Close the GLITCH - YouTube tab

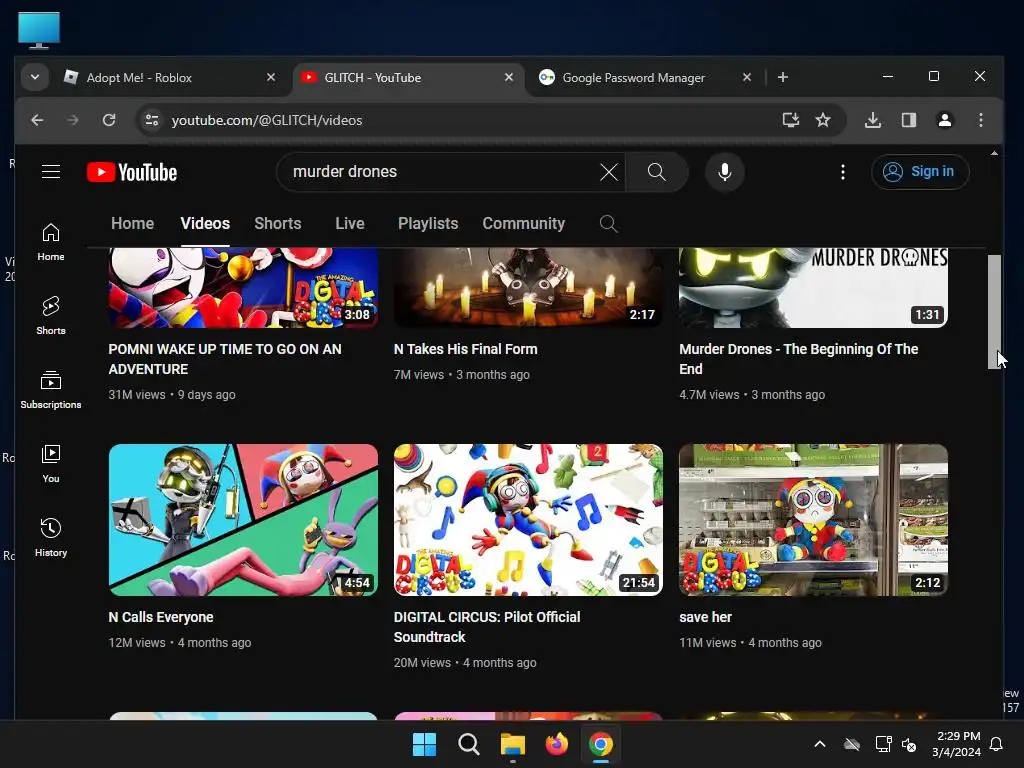pyautogui.click(x=509, y=77)
